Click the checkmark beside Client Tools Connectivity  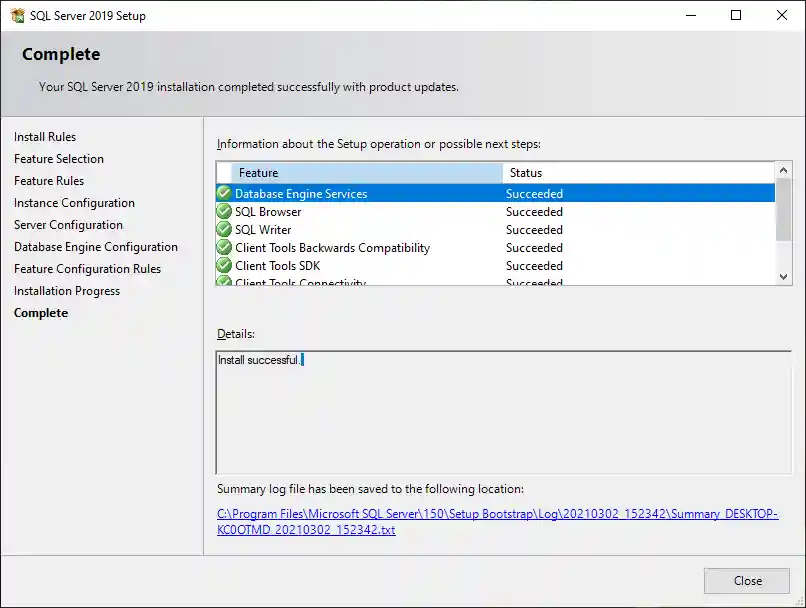point(224,282)
